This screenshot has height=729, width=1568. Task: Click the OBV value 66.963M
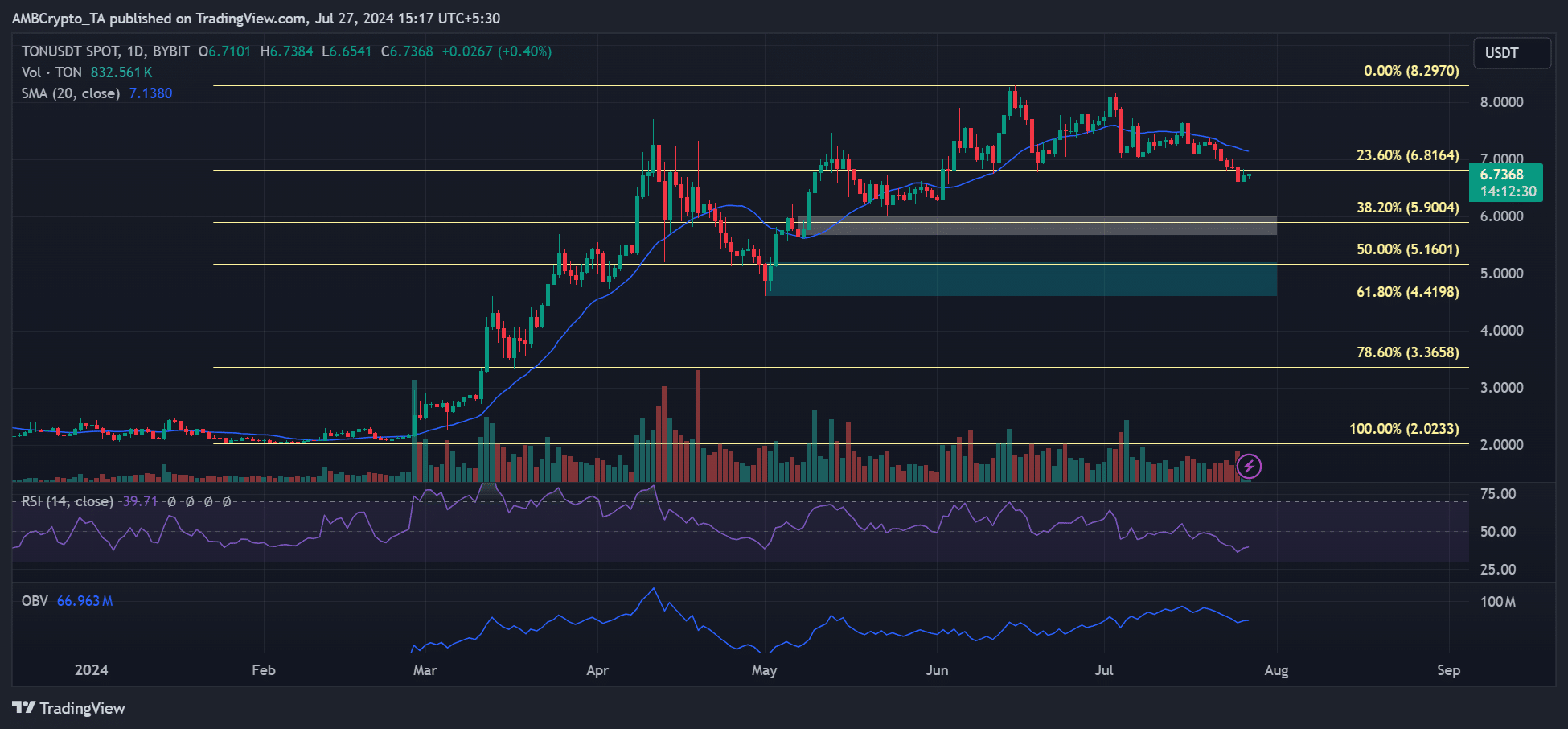(x=84, y=601)
